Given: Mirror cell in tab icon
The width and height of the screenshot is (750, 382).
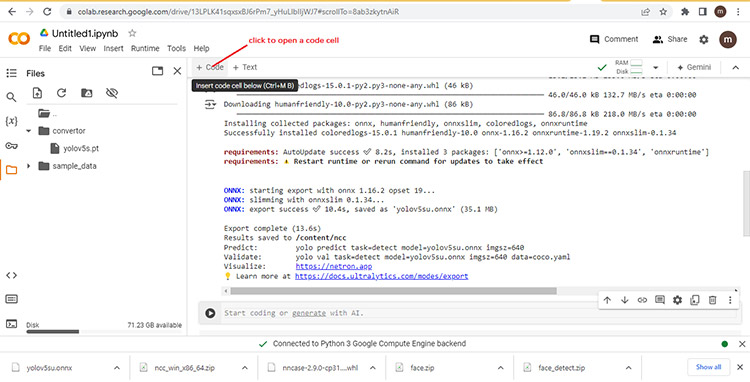Looking at the screenshot, I should click(x=695, y=300).
